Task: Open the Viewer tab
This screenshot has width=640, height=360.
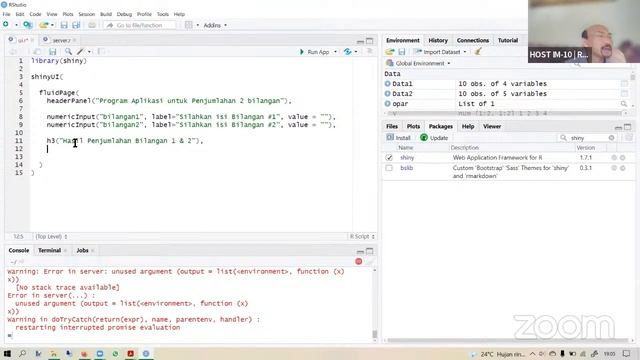Action: pos(492,127)
